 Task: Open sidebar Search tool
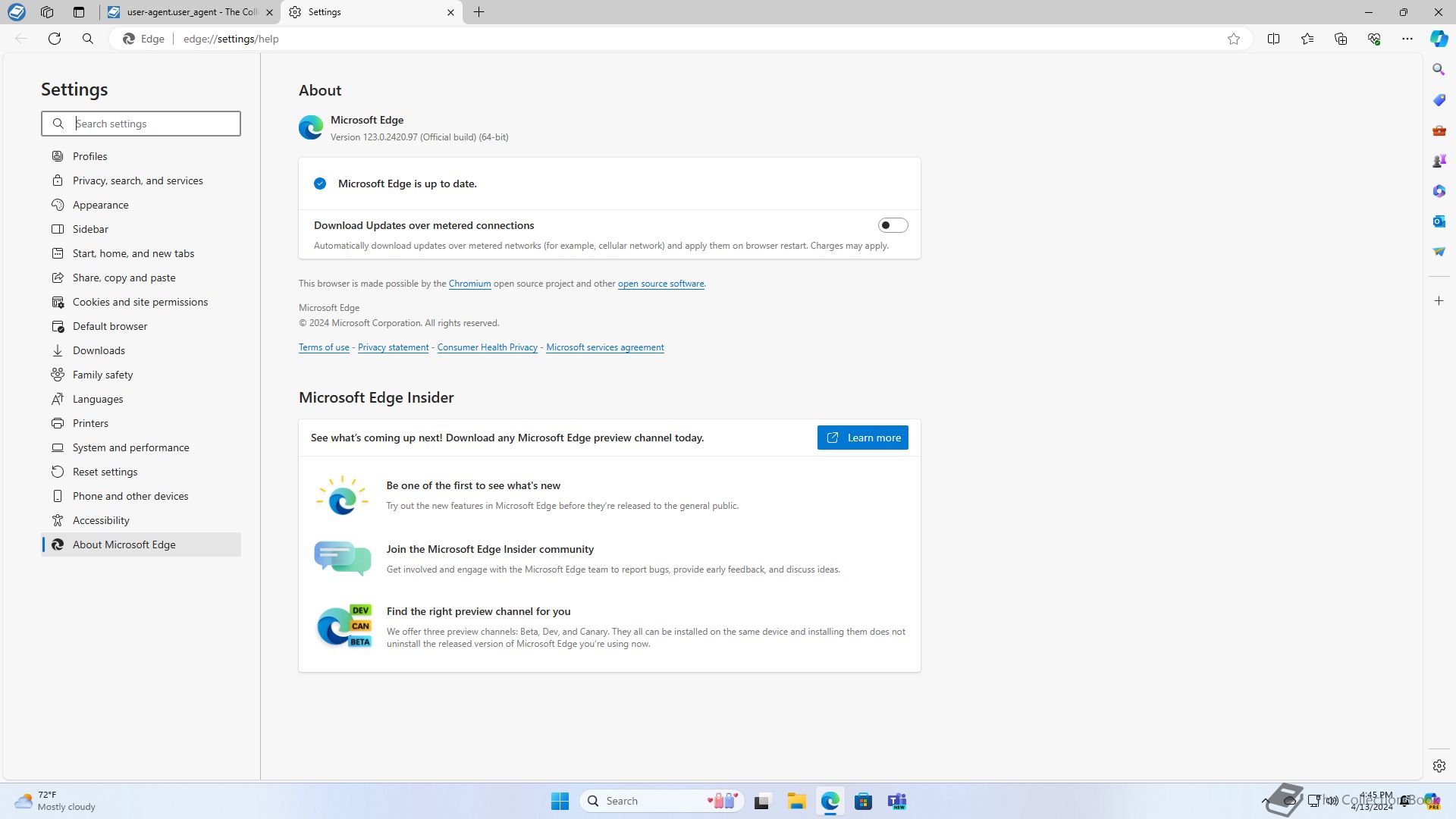[1439, 69]
